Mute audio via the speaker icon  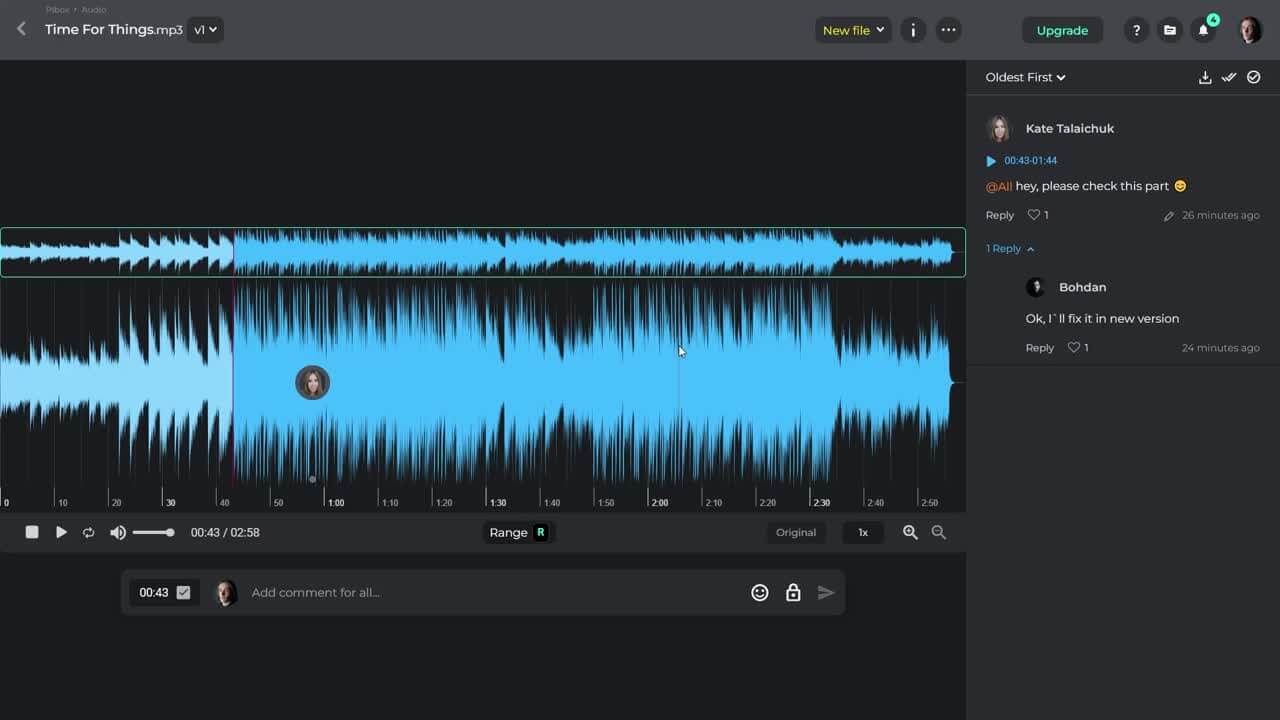[117, 532]
